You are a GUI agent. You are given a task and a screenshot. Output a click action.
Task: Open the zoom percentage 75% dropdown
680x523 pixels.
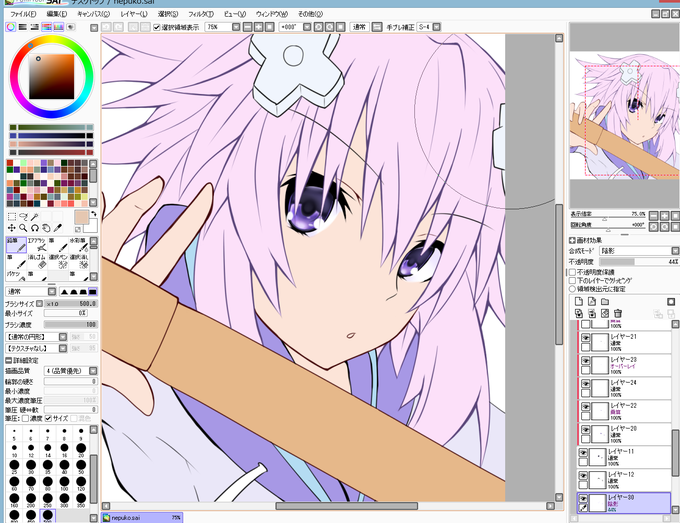pos(235,27)
